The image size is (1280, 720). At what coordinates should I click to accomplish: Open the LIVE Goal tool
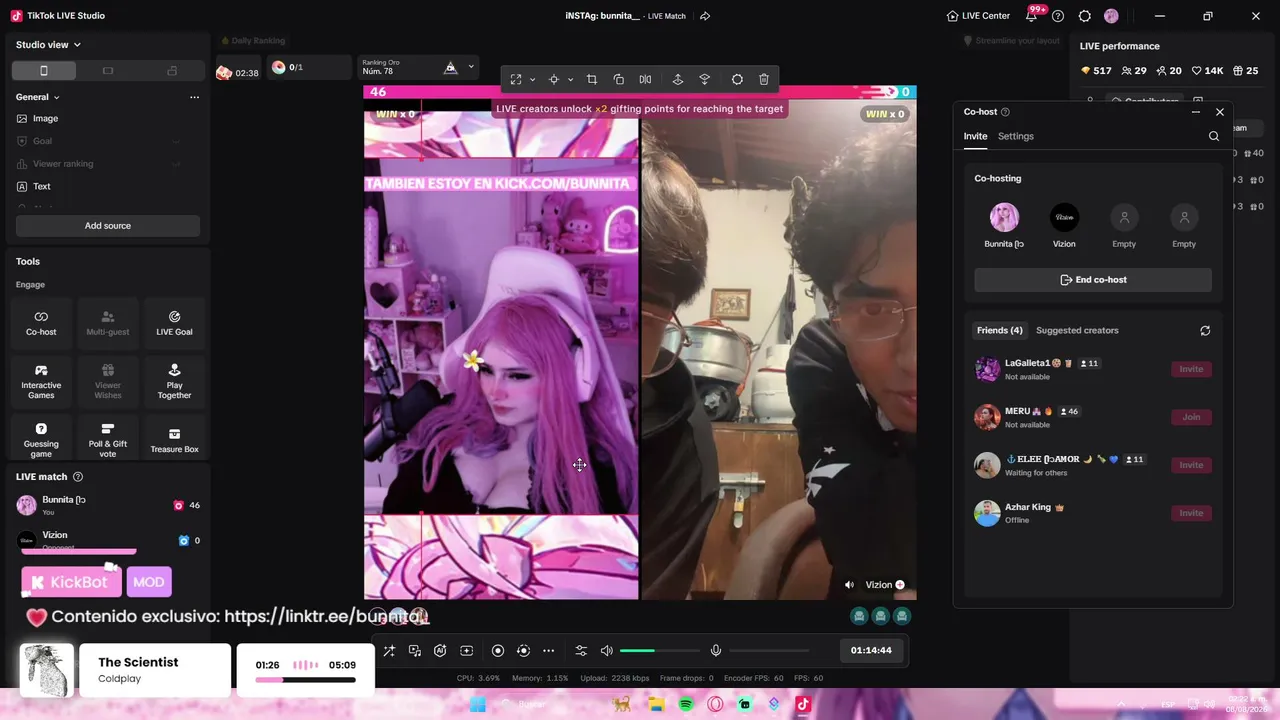click(174, 322)
